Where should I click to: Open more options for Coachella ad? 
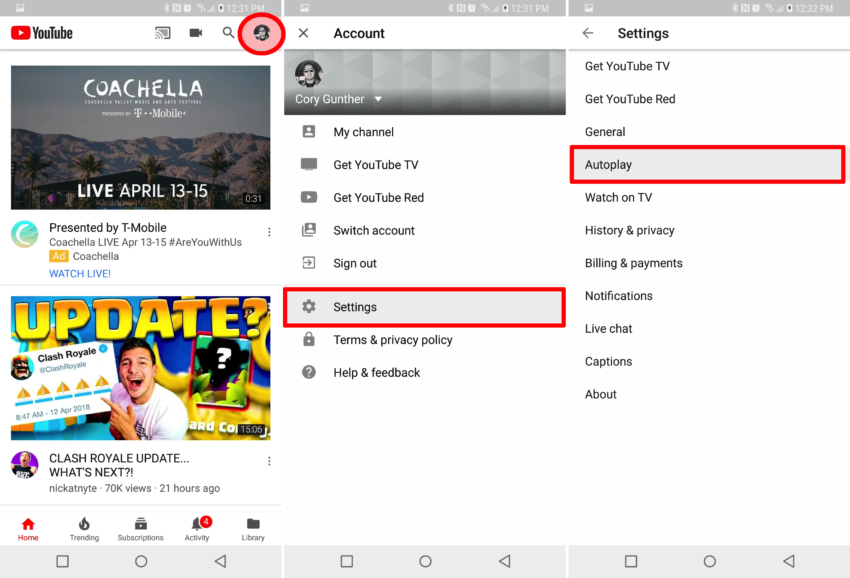point(269,232)
